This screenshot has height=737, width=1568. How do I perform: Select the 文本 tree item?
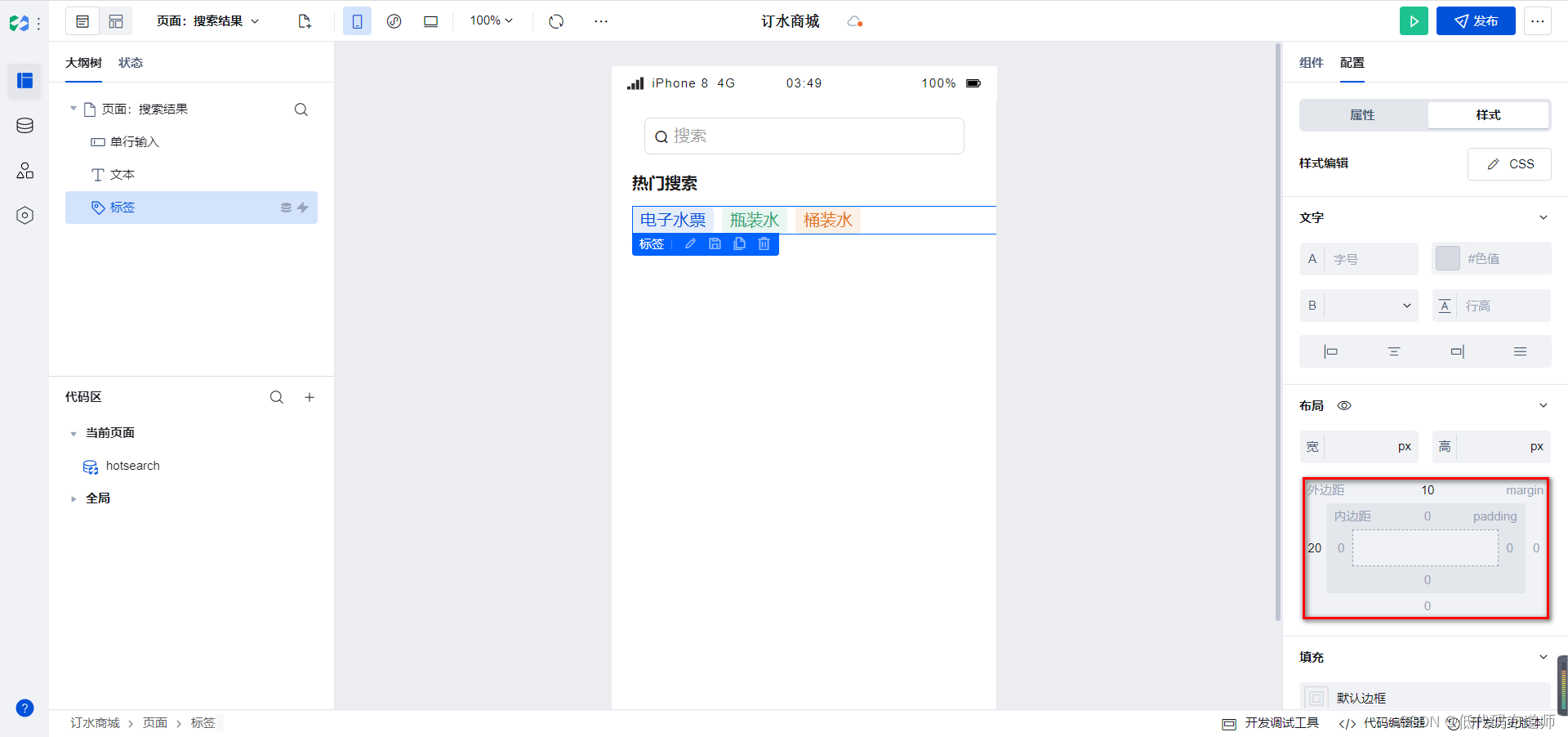pyautogui.click(x=191, y=175)
